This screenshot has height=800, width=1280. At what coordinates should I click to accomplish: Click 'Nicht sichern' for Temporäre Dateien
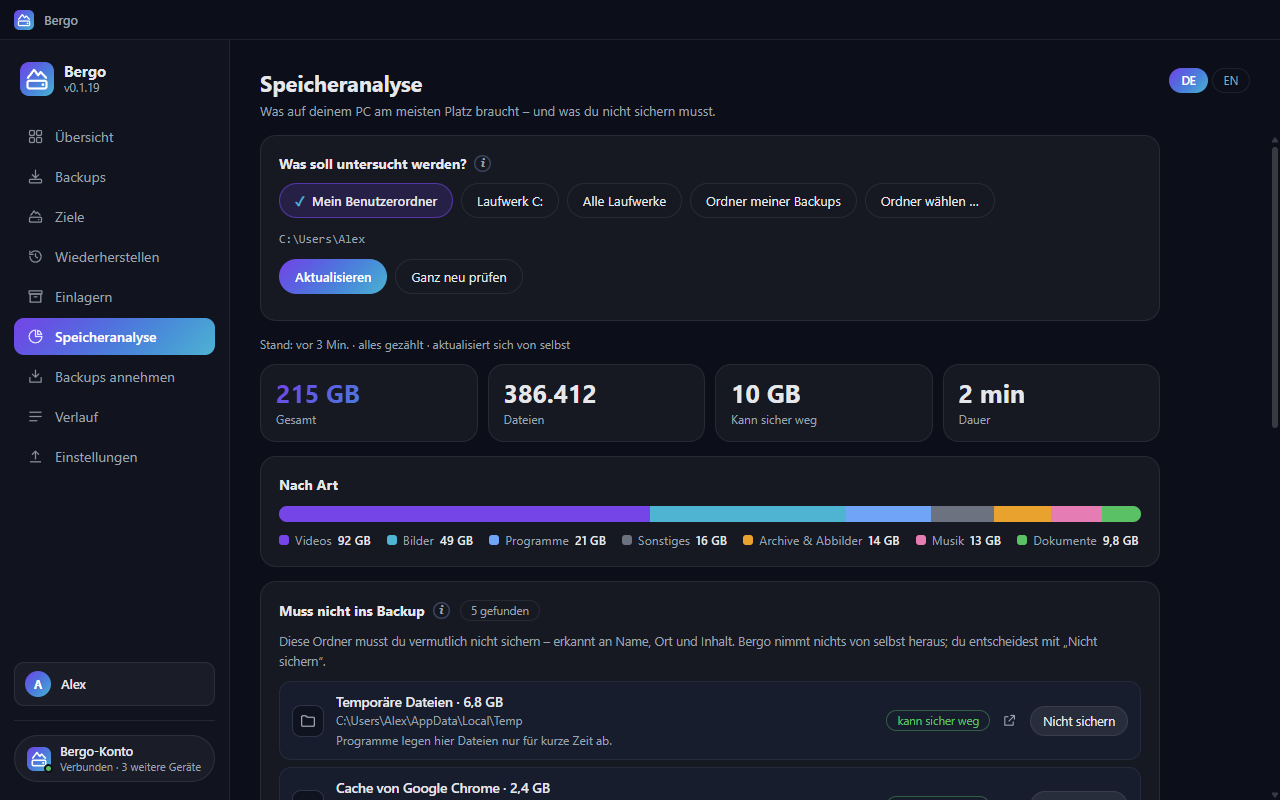point(1079,721)
